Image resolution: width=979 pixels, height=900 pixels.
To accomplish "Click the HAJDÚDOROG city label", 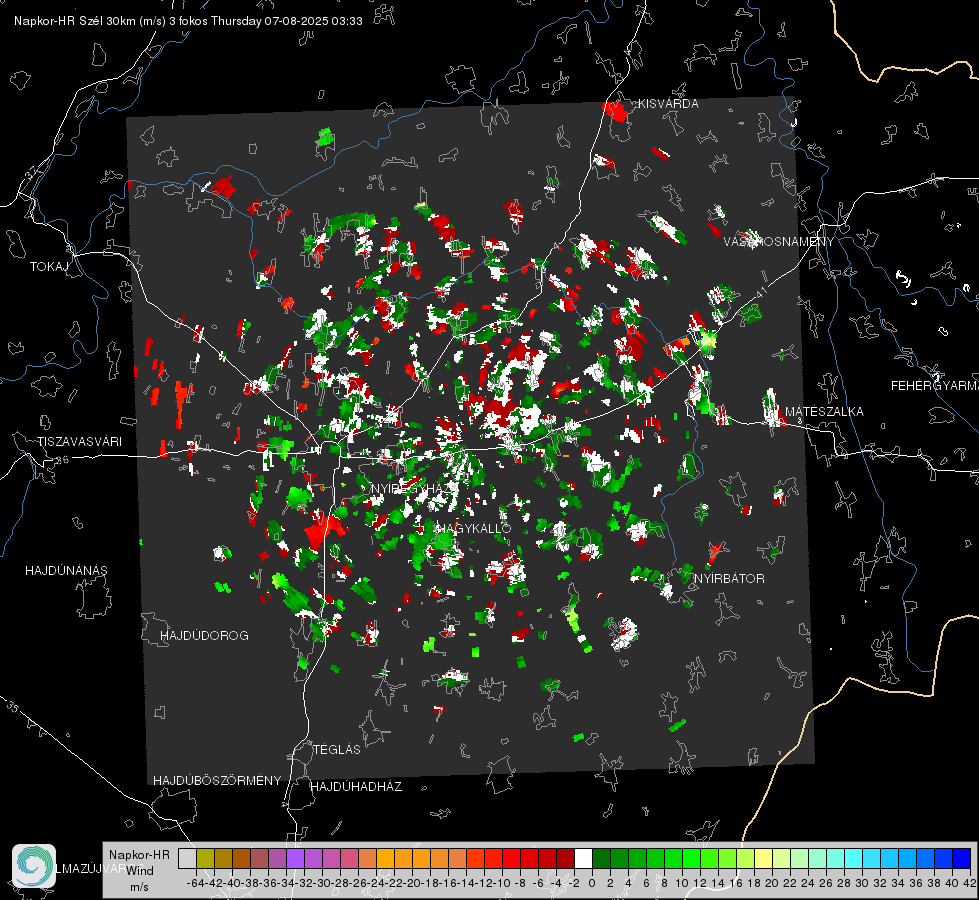I will click(x=204, y=635).
